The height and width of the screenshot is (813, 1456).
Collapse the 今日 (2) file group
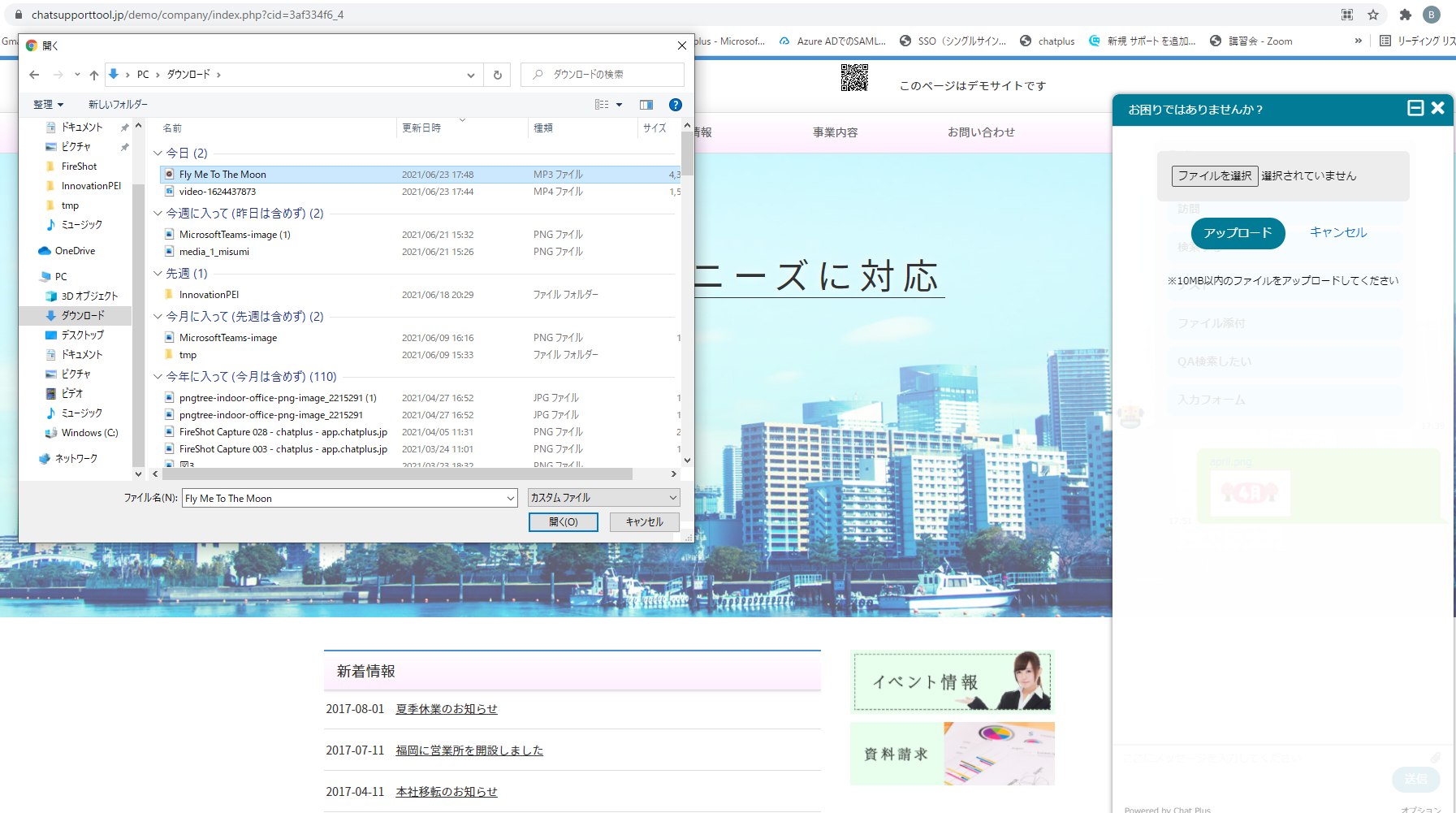tap(158, 153)
